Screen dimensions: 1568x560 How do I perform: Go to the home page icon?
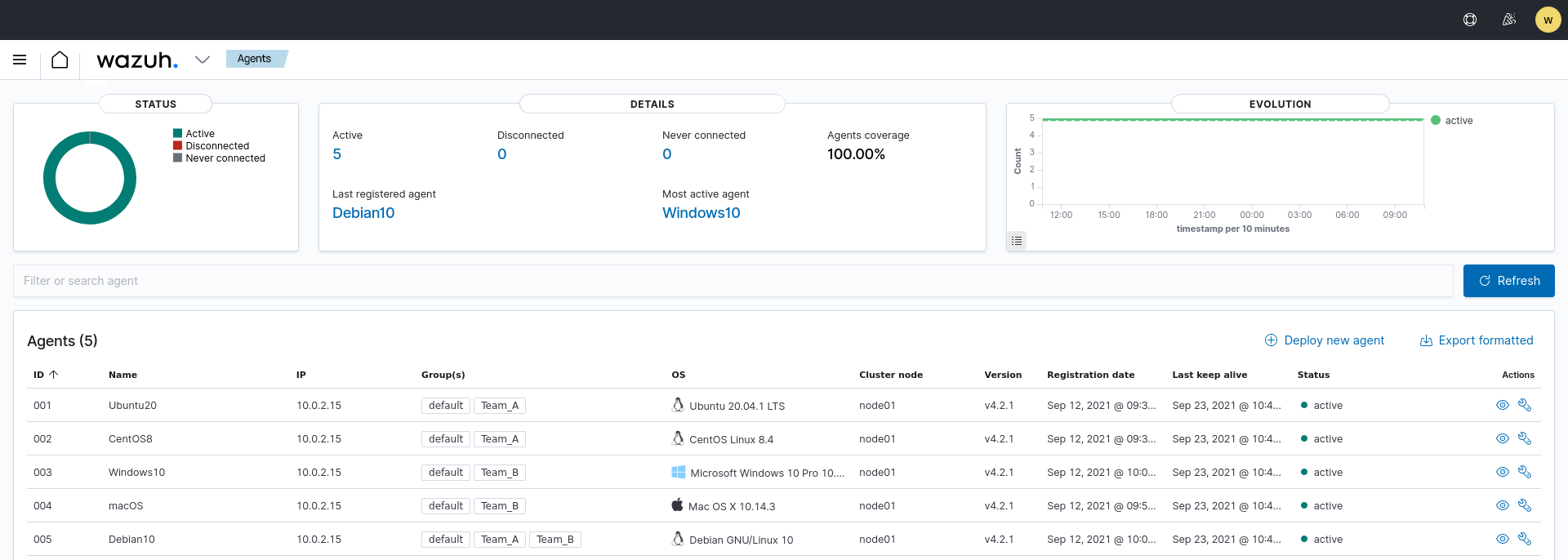60,60
